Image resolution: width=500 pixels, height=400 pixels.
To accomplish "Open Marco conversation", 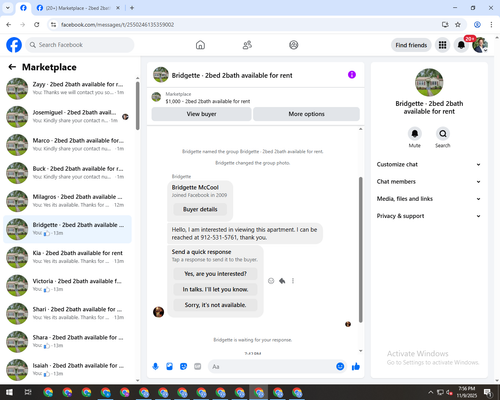I will [x=68, y=145].
